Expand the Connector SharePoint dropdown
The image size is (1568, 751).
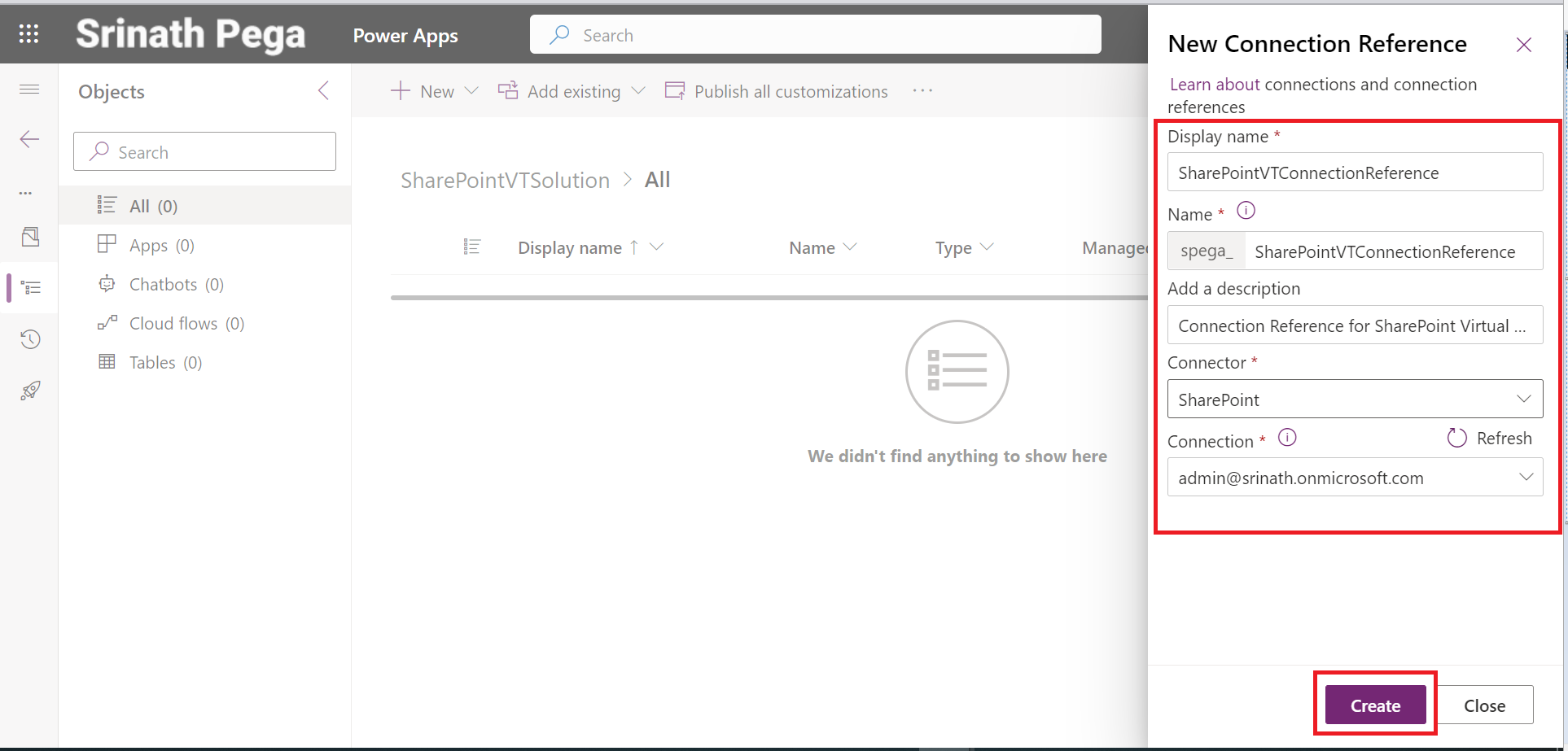point(1355,400)
